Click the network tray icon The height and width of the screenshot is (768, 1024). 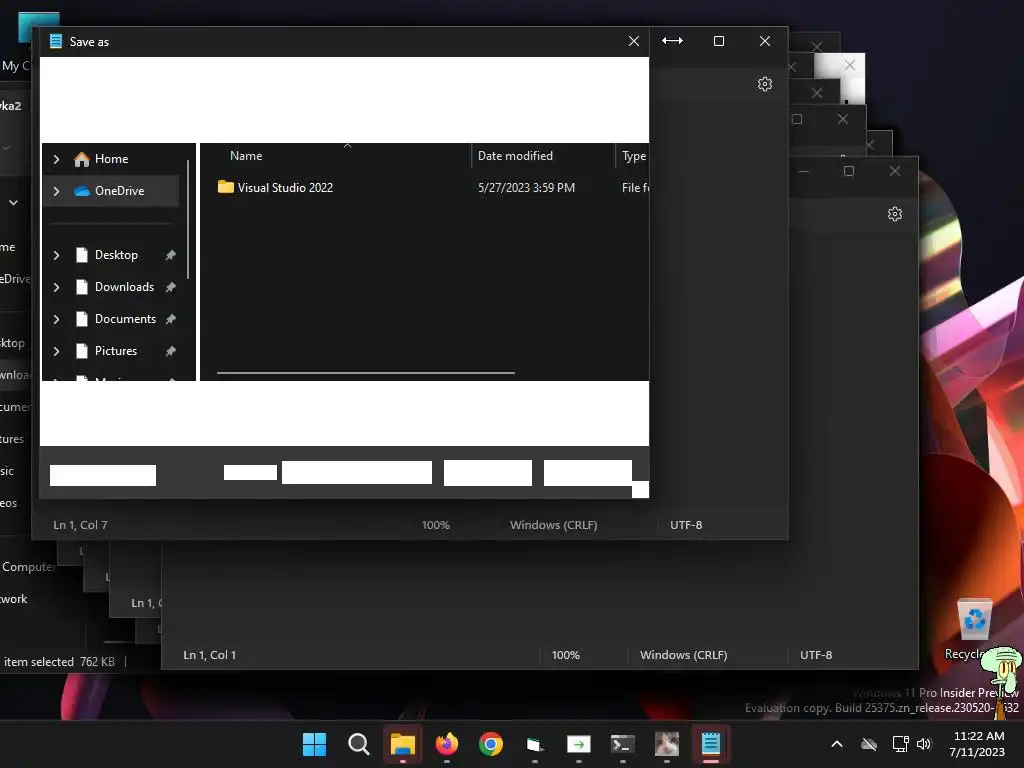pyautogui.click(x=900, y=744)
